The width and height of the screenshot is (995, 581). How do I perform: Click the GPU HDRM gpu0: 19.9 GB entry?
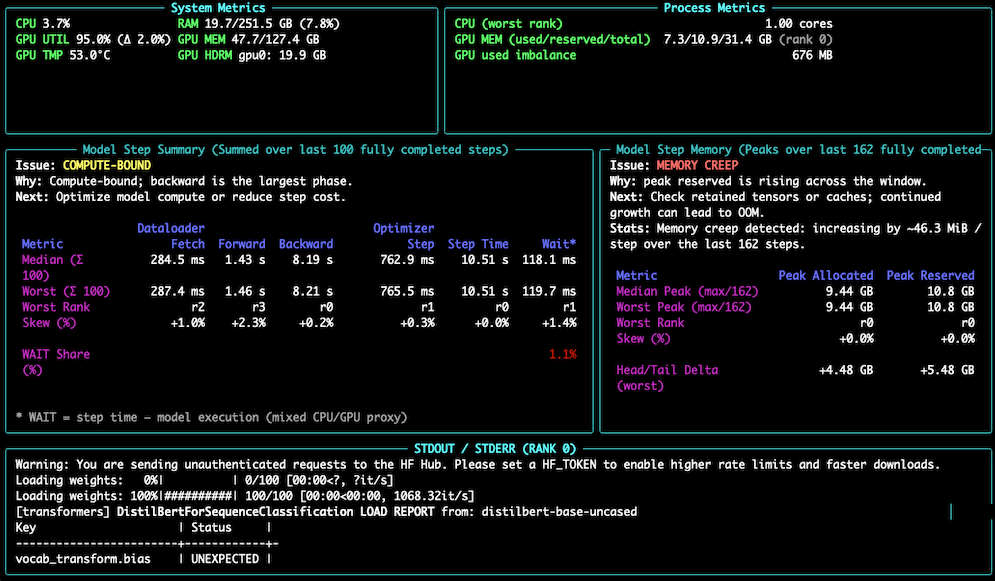[x=251, y=55]
